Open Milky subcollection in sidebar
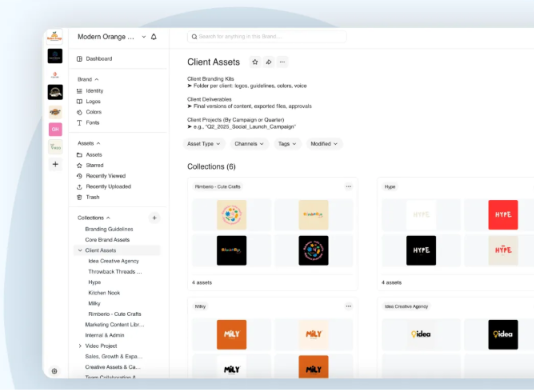The image size is (534, 390). pos(94,303)
